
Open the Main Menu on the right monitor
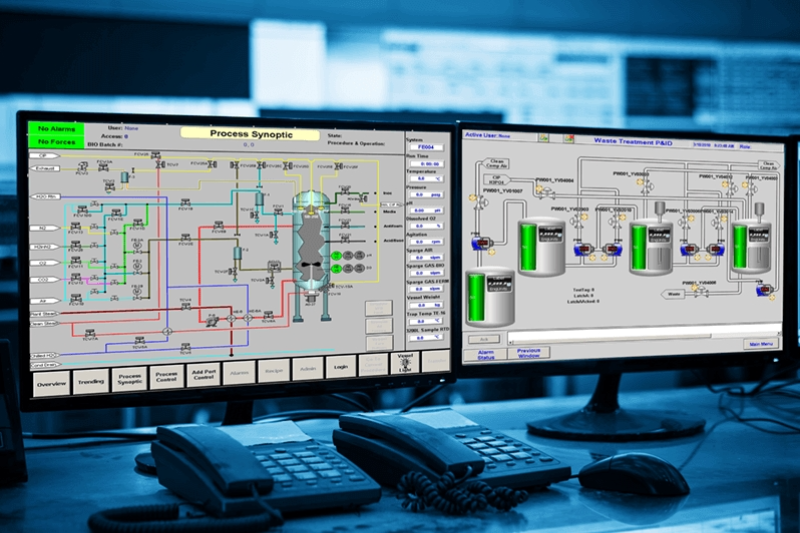pos(760,344)
